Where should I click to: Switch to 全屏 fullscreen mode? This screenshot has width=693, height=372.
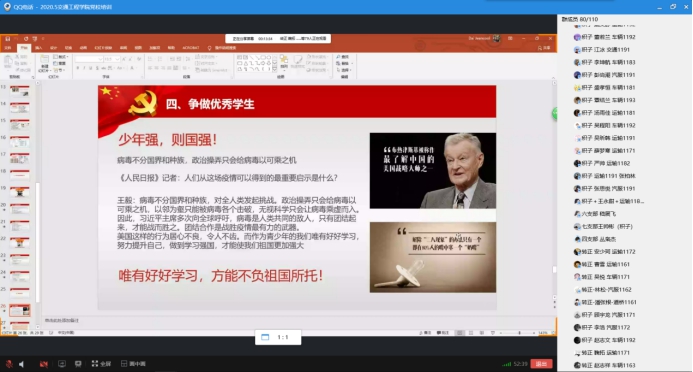pyautogui.click(x=101, y=364)
